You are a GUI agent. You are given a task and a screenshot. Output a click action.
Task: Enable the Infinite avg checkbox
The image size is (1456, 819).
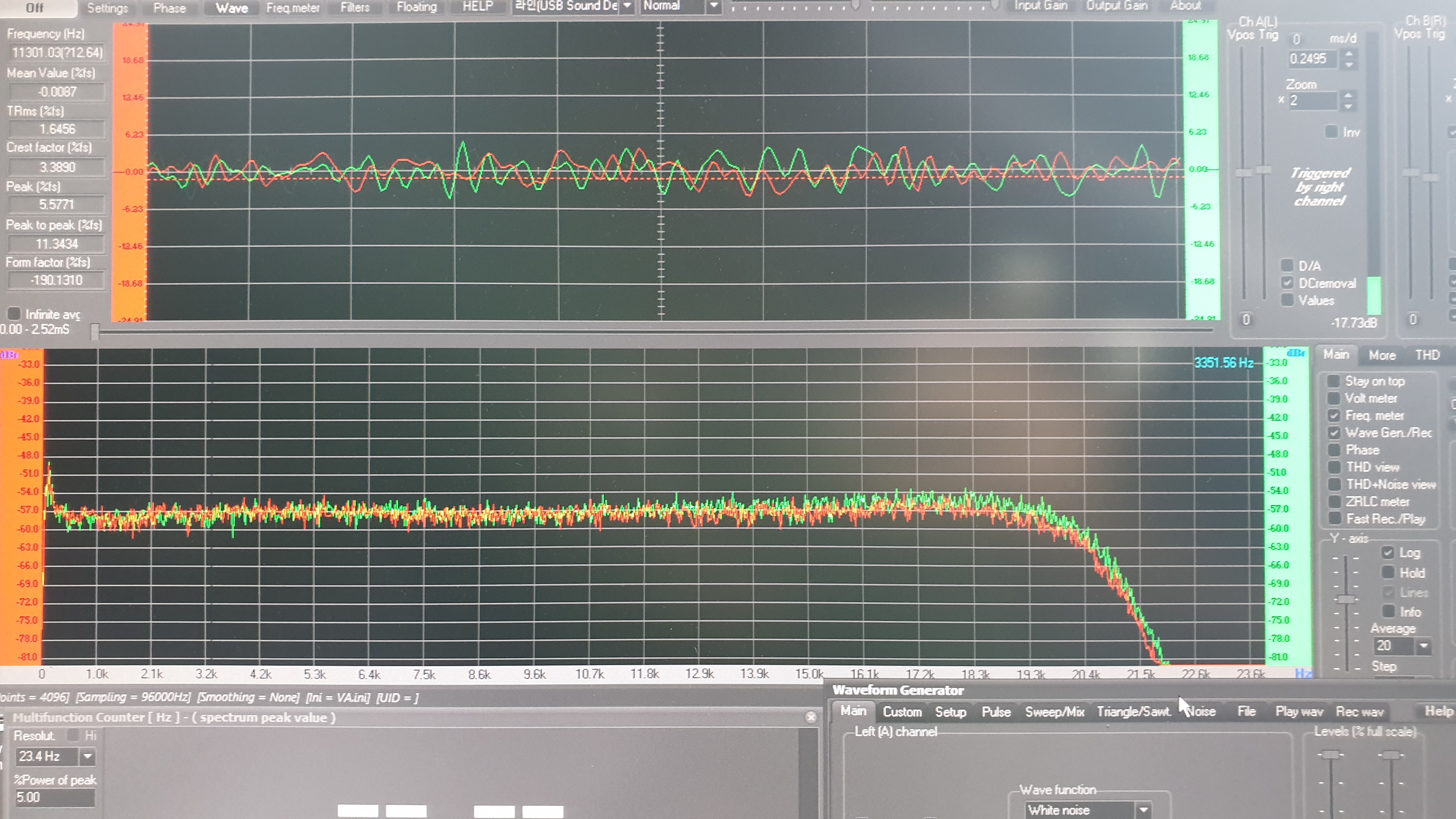(x=14, y=314)
